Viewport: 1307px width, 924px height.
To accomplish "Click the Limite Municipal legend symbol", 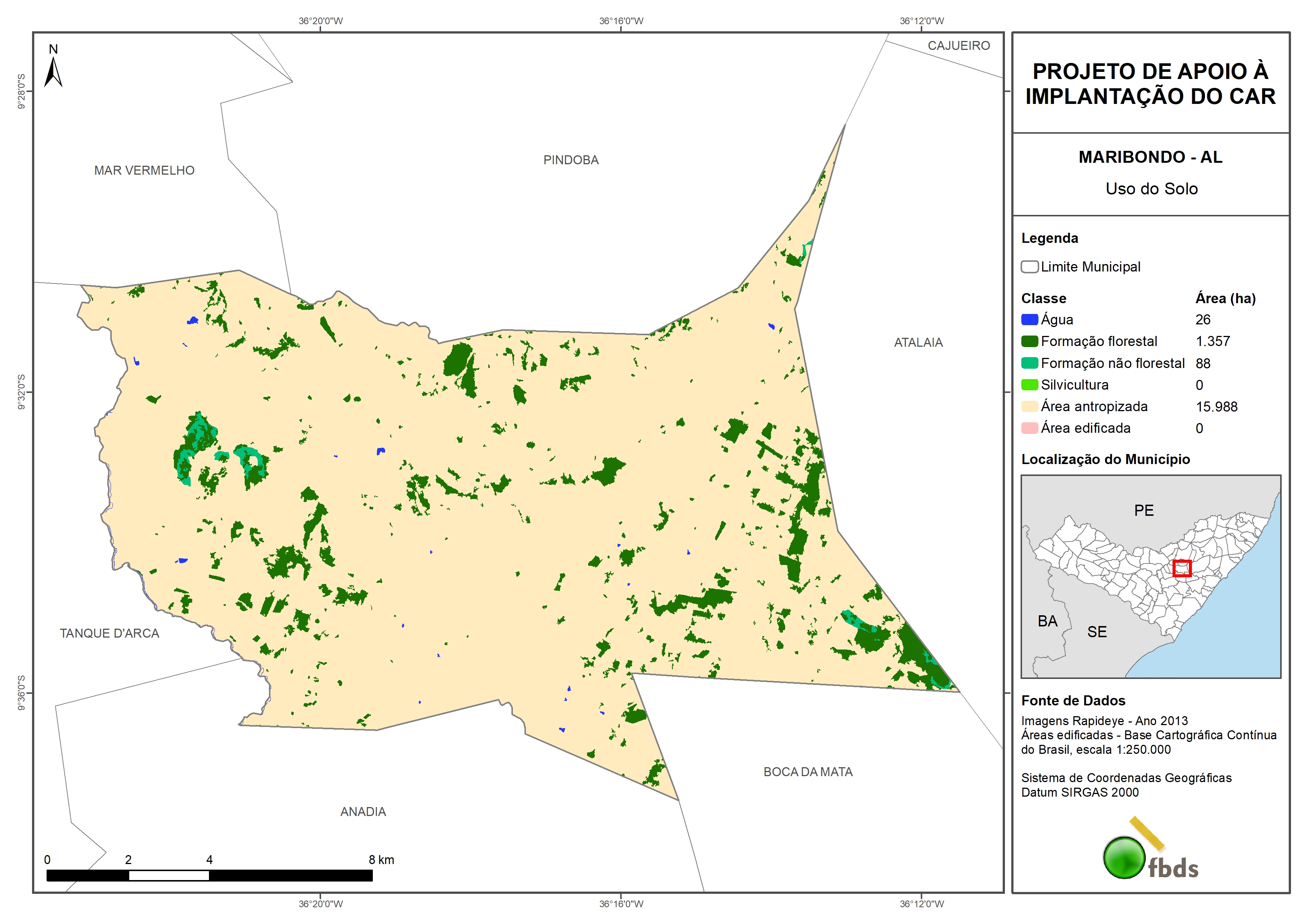I will point(1029,266).
